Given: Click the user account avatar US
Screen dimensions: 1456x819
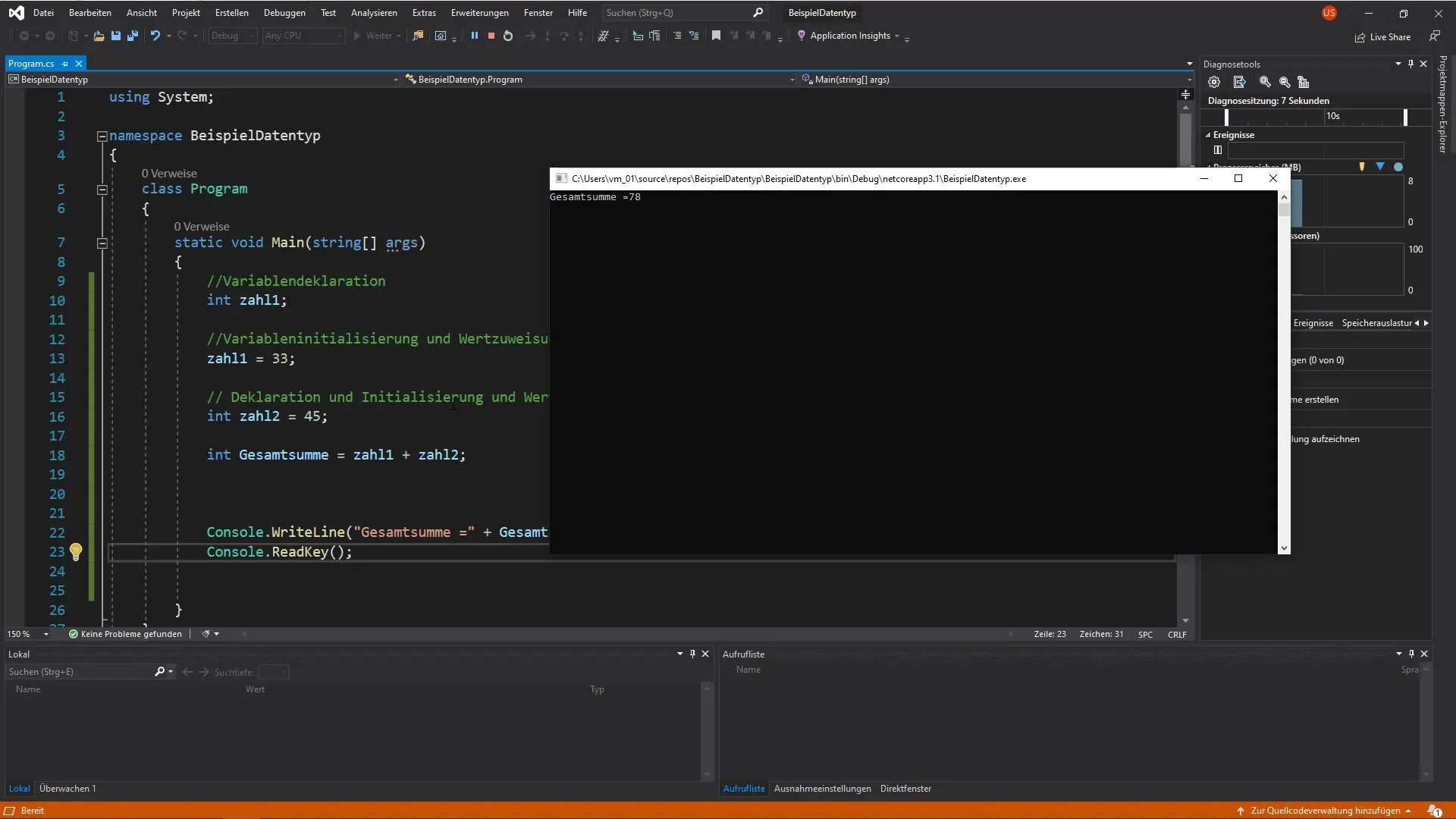Looking at the screenshot, I should 1329,13.
